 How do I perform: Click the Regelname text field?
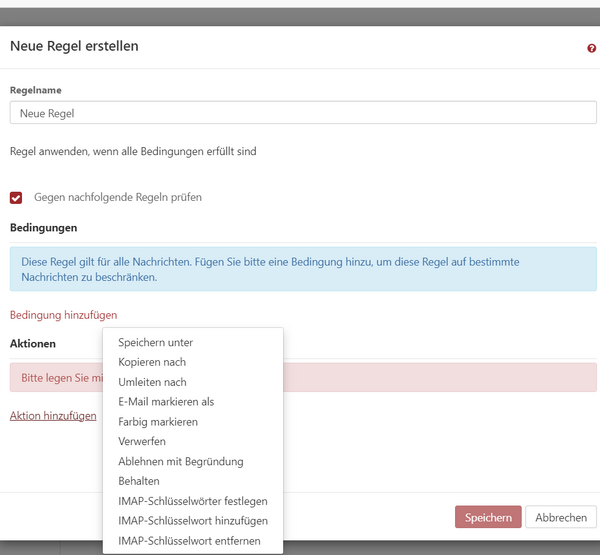(303, 113)
